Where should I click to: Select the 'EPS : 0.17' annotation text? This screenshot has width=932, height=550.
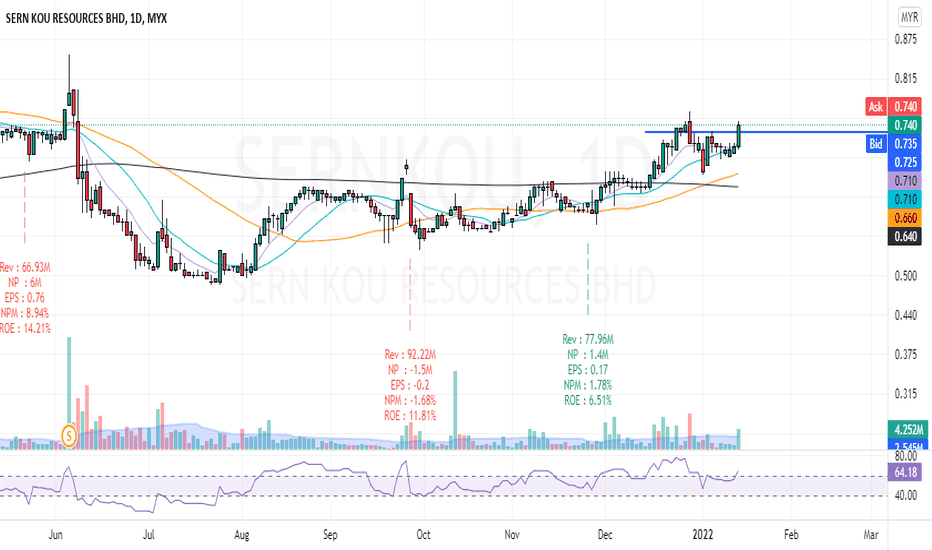point(588,370)
